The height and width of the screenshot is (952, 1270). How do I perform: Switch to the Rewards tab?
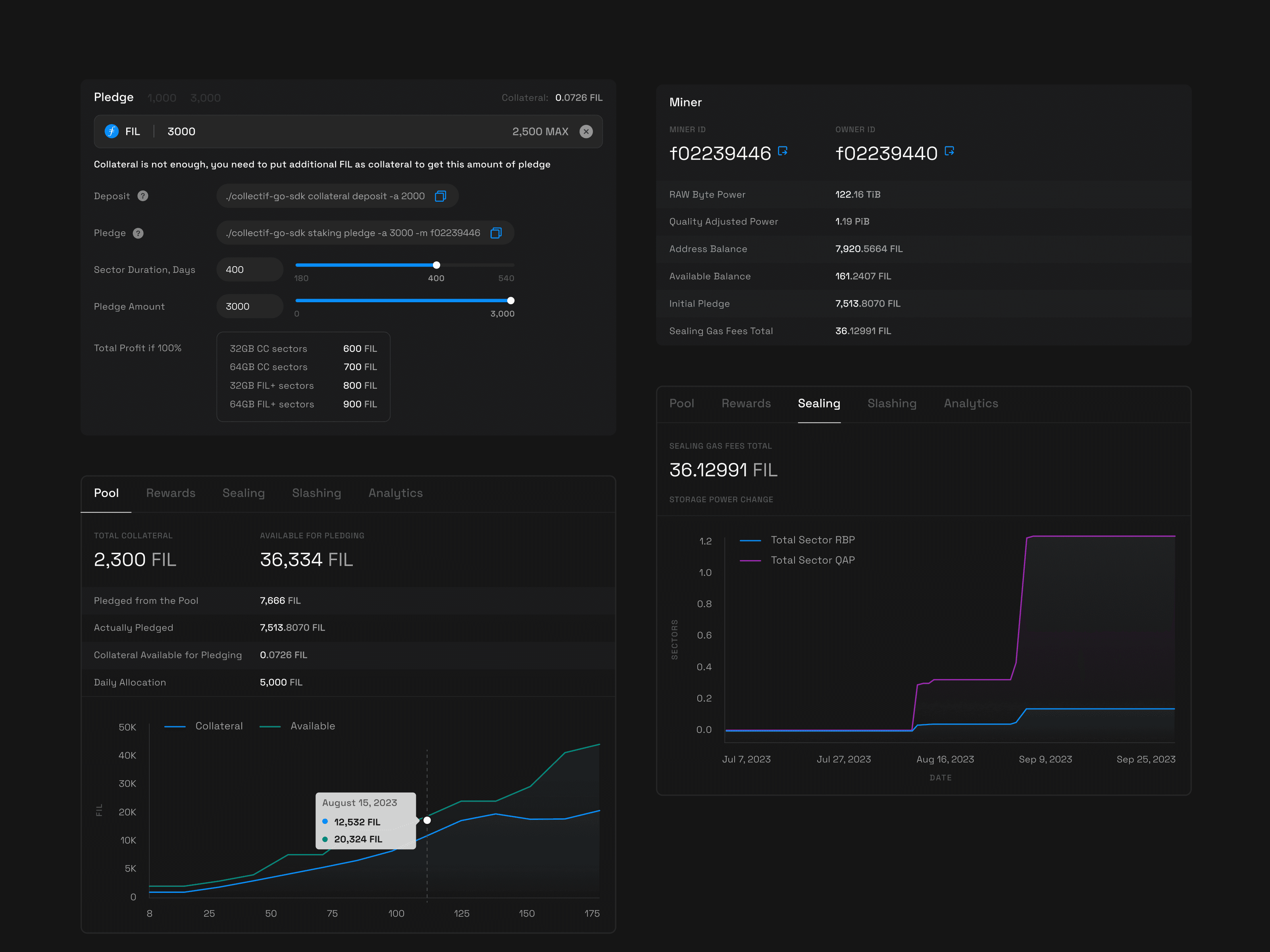click(x=171, y=493)
